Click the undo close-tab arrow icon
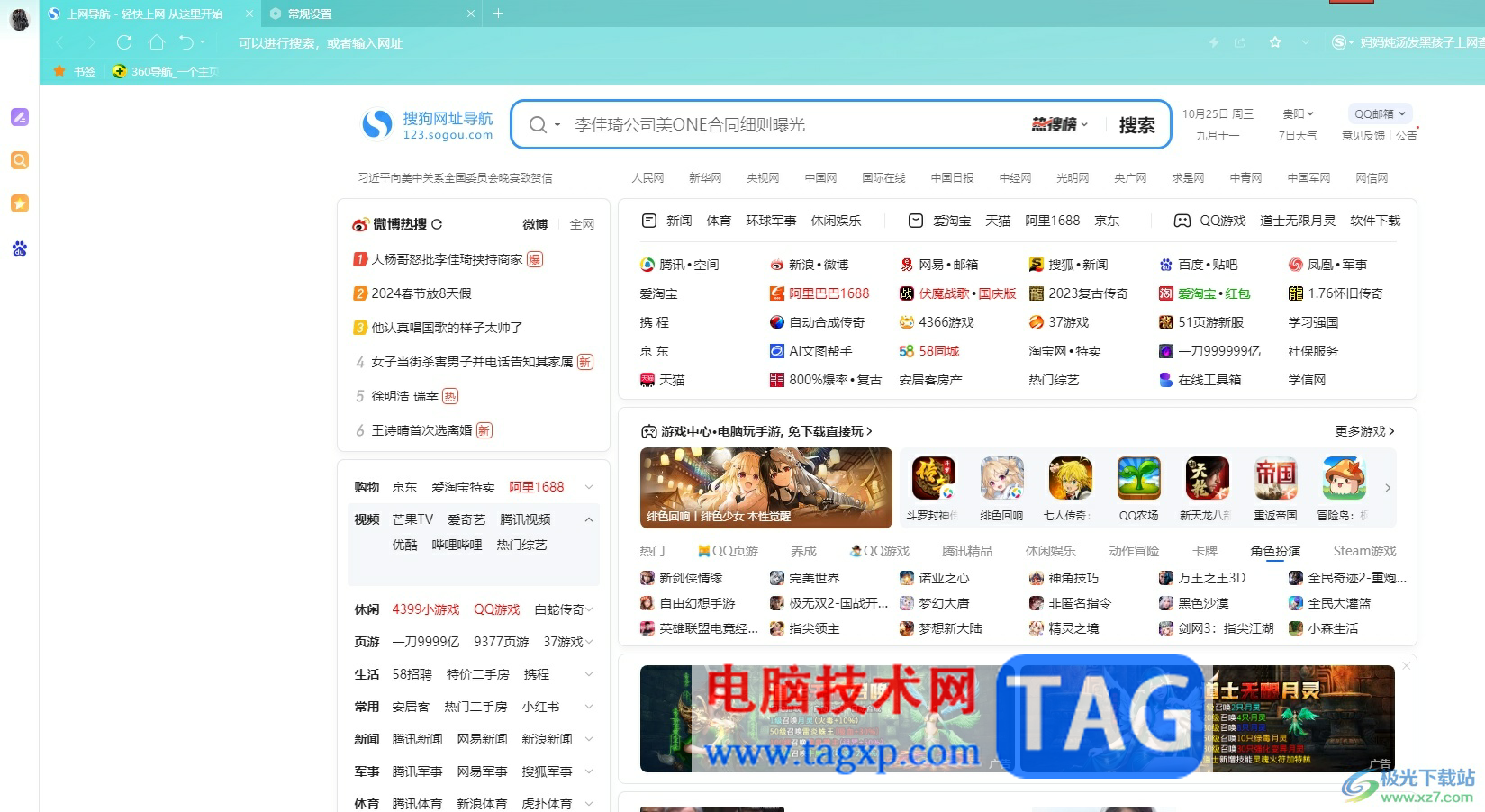 tap(186, 42)
